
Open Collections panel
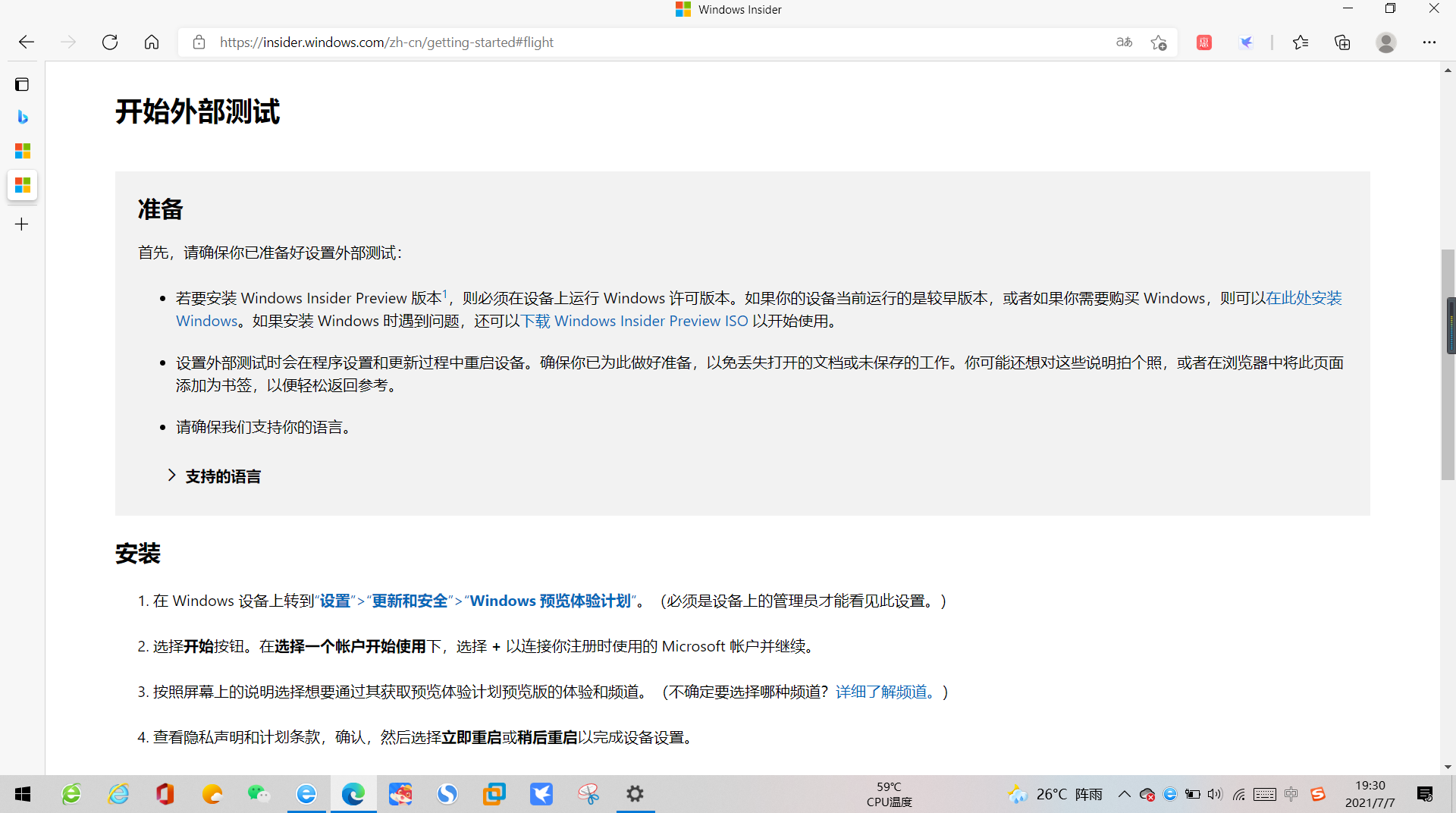1342,42
